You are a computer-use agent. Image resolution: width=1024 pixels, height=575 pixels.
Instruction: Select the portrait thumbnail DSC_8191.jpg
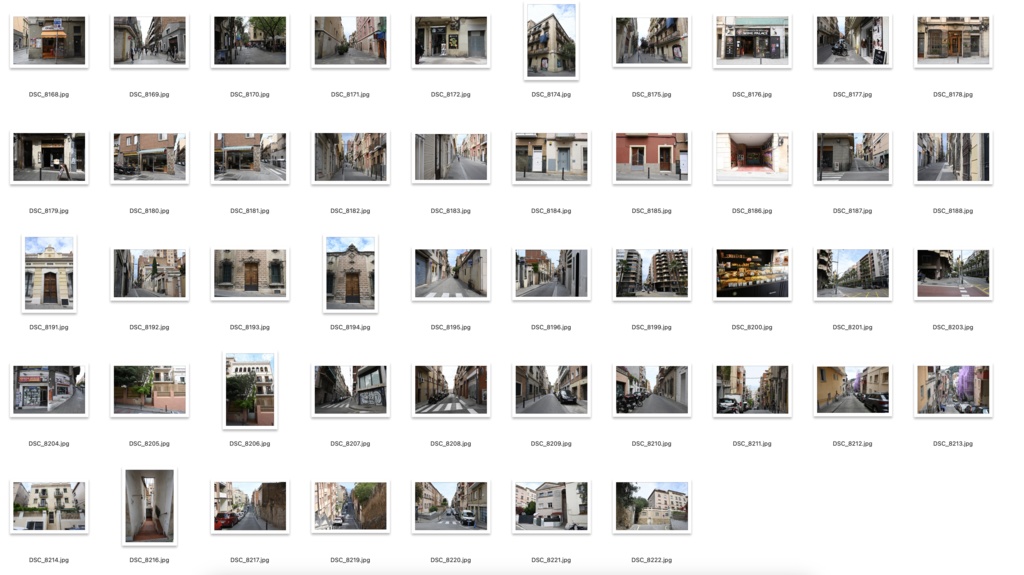[49, 273]
